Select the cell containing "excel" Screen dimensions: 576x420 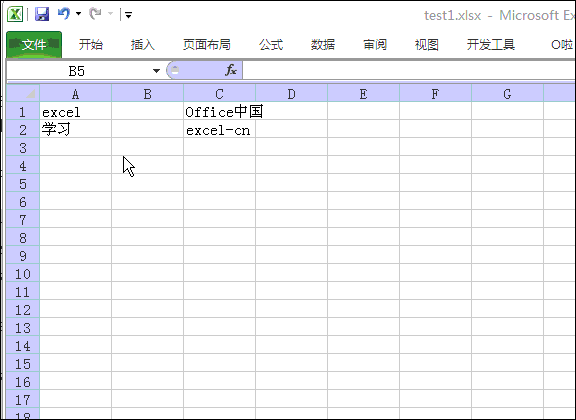[75, 112]
